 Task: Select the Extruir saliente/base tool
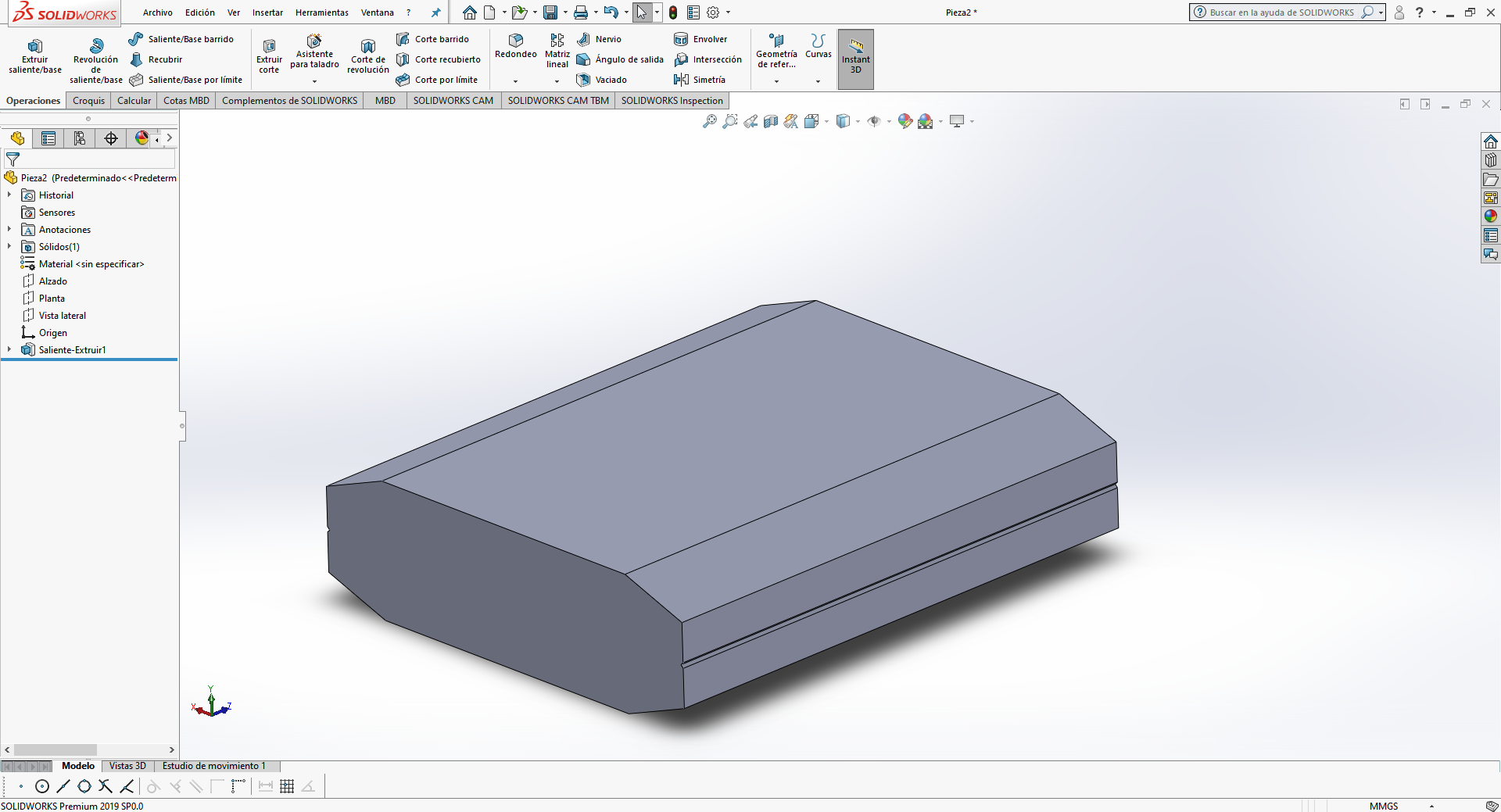pos(34,56)
